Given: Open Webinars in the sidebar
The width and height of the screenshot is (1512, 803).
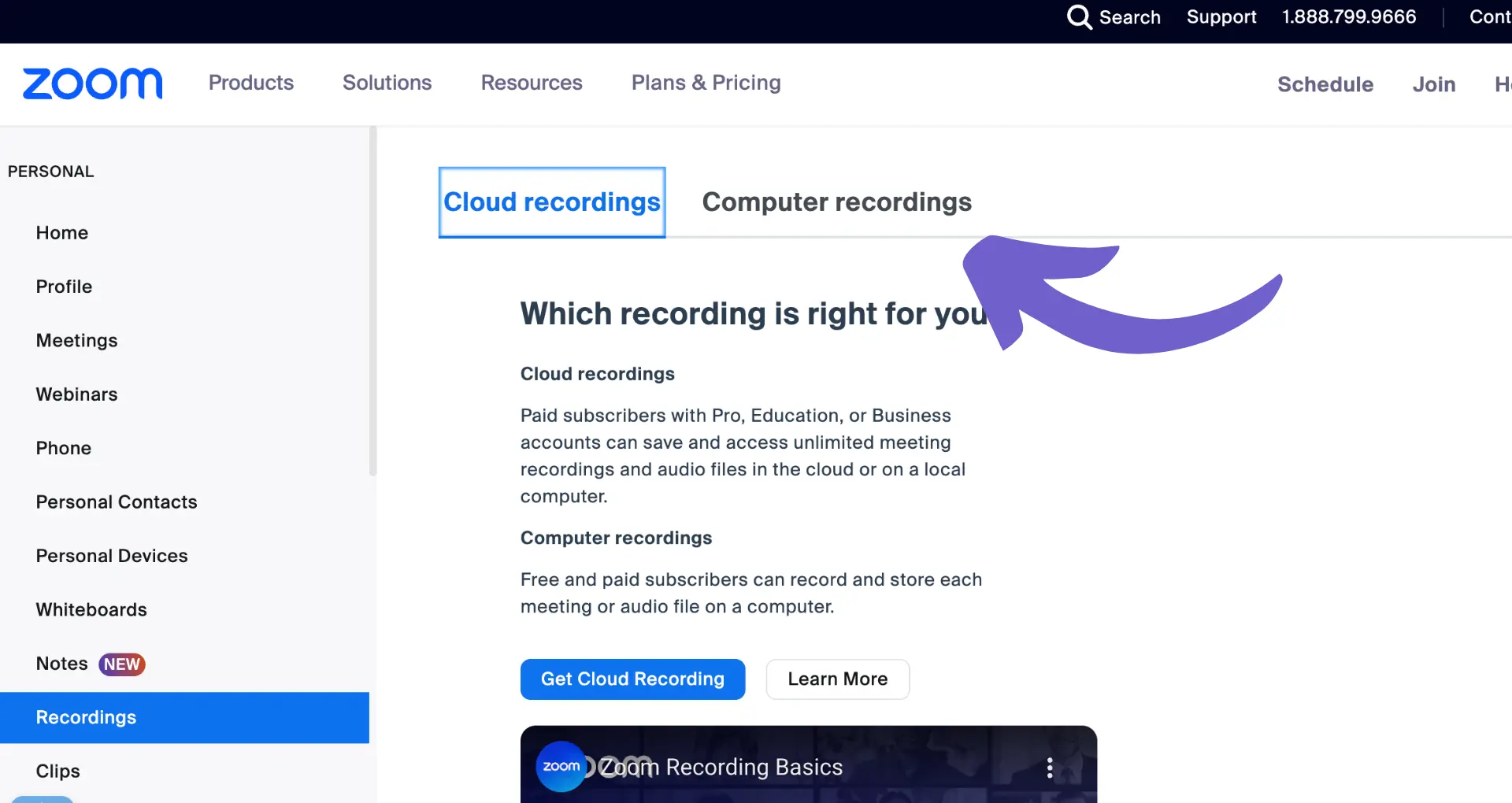Looking at the screenshot, I should click(x=184, y=394).
